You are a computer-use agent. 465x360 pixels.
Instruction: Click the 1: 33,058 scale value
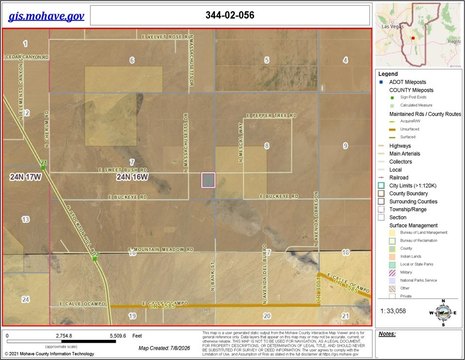click(393, 311)
